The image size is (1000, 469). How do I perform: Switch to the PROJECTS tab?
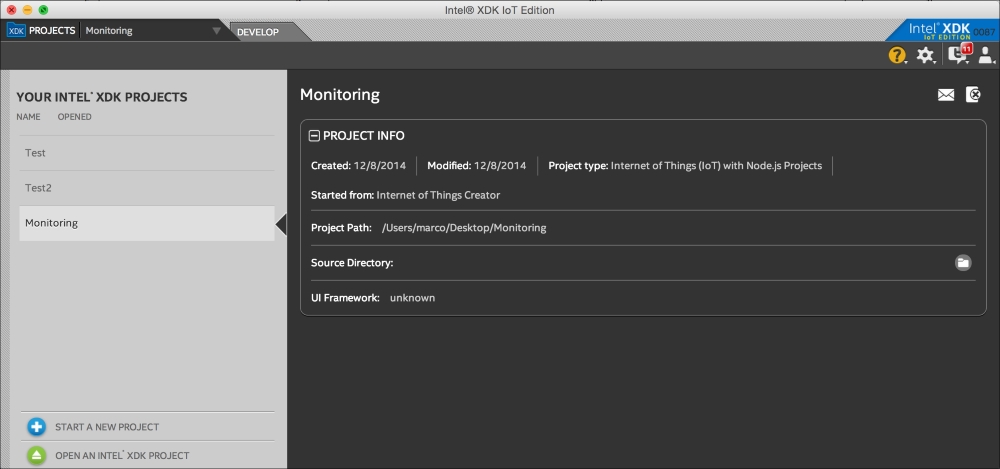[52, 30]
